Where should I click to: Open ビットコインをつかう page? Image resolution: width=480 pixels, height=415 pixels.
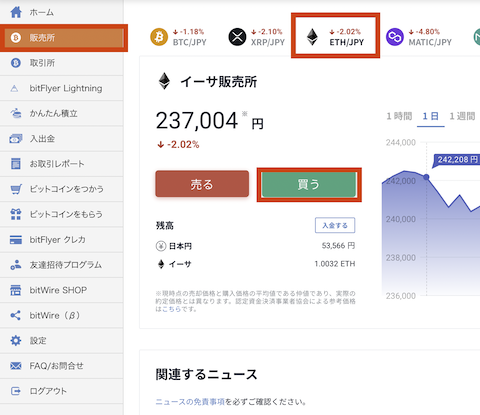(x=62, y=189)
